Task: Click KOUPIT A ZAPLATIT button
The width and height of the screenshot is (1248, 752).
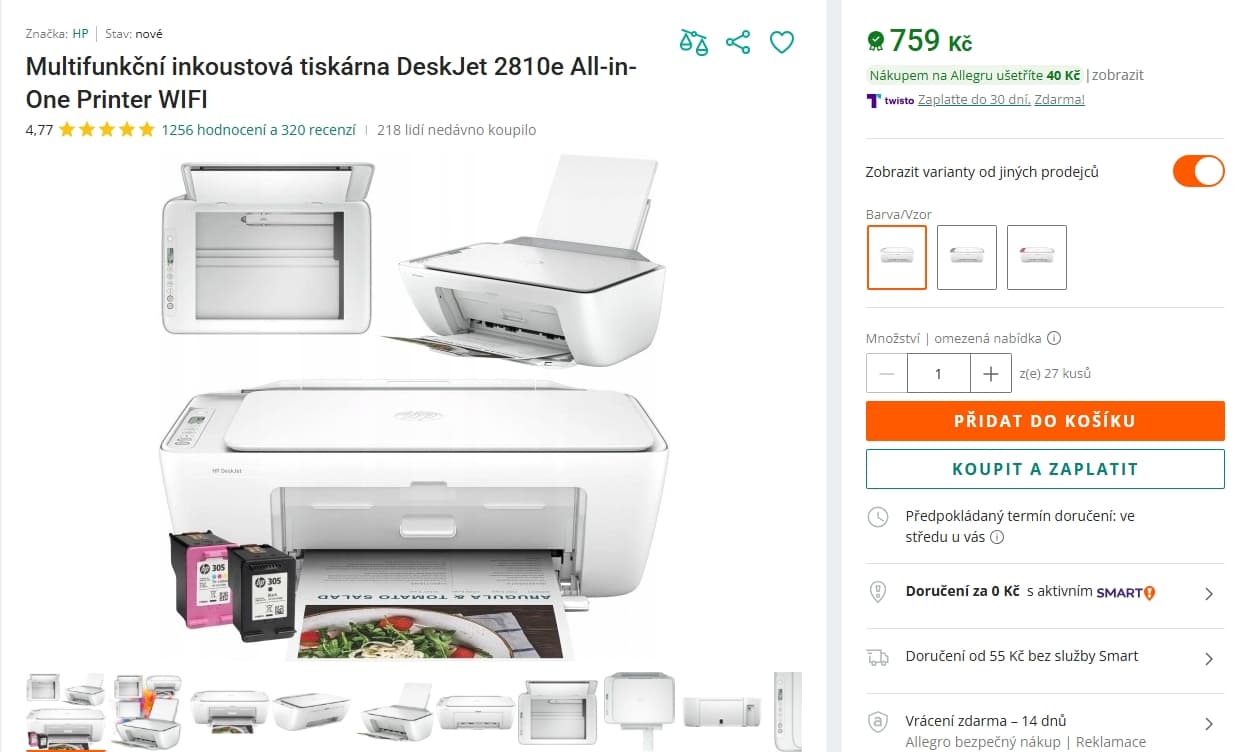Action: pos(1045,469)
